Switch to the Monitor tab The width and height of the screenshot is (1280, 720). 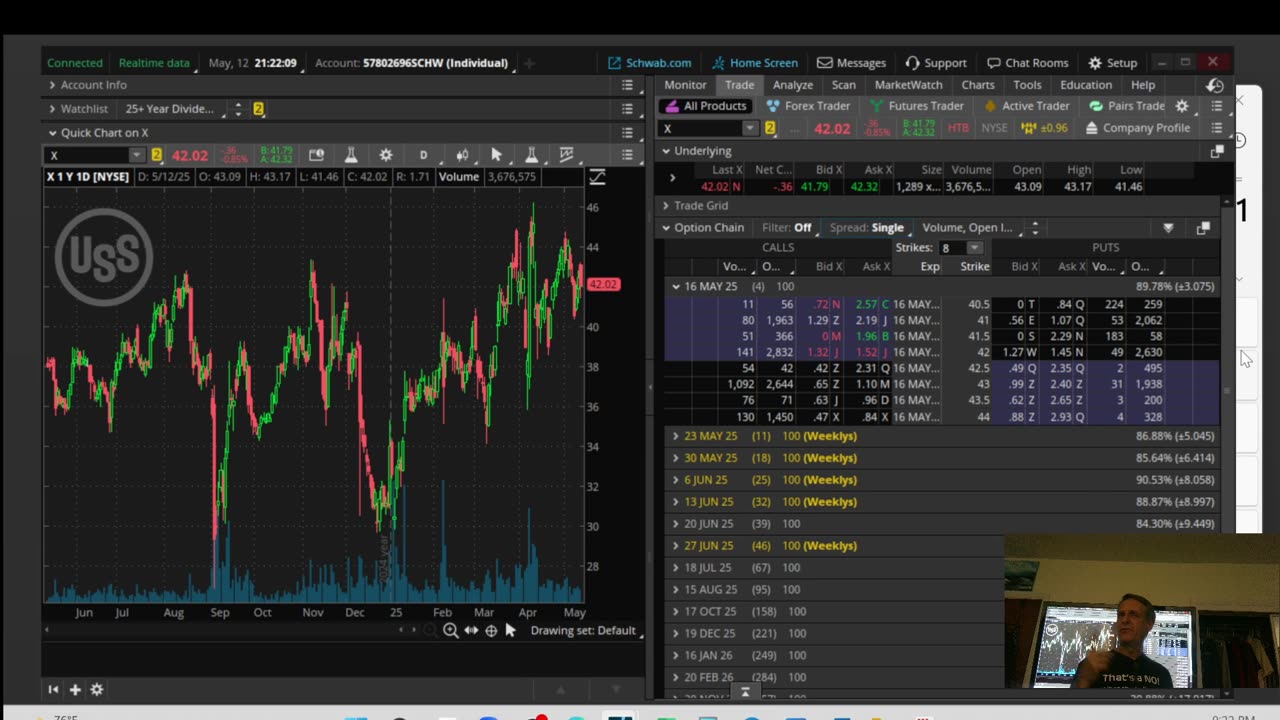pyautogui.click(x=685, y=85)
